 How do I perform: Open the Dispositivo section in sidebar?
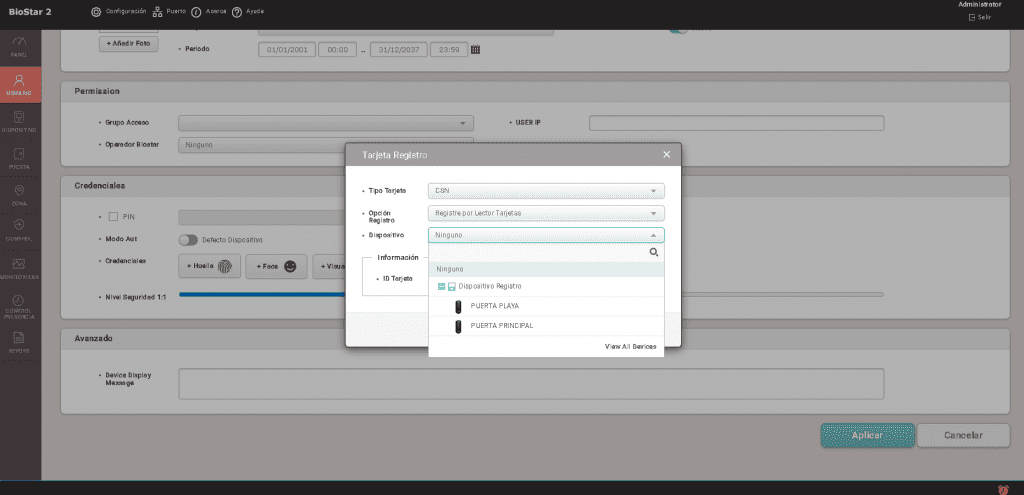click(20, 122)
